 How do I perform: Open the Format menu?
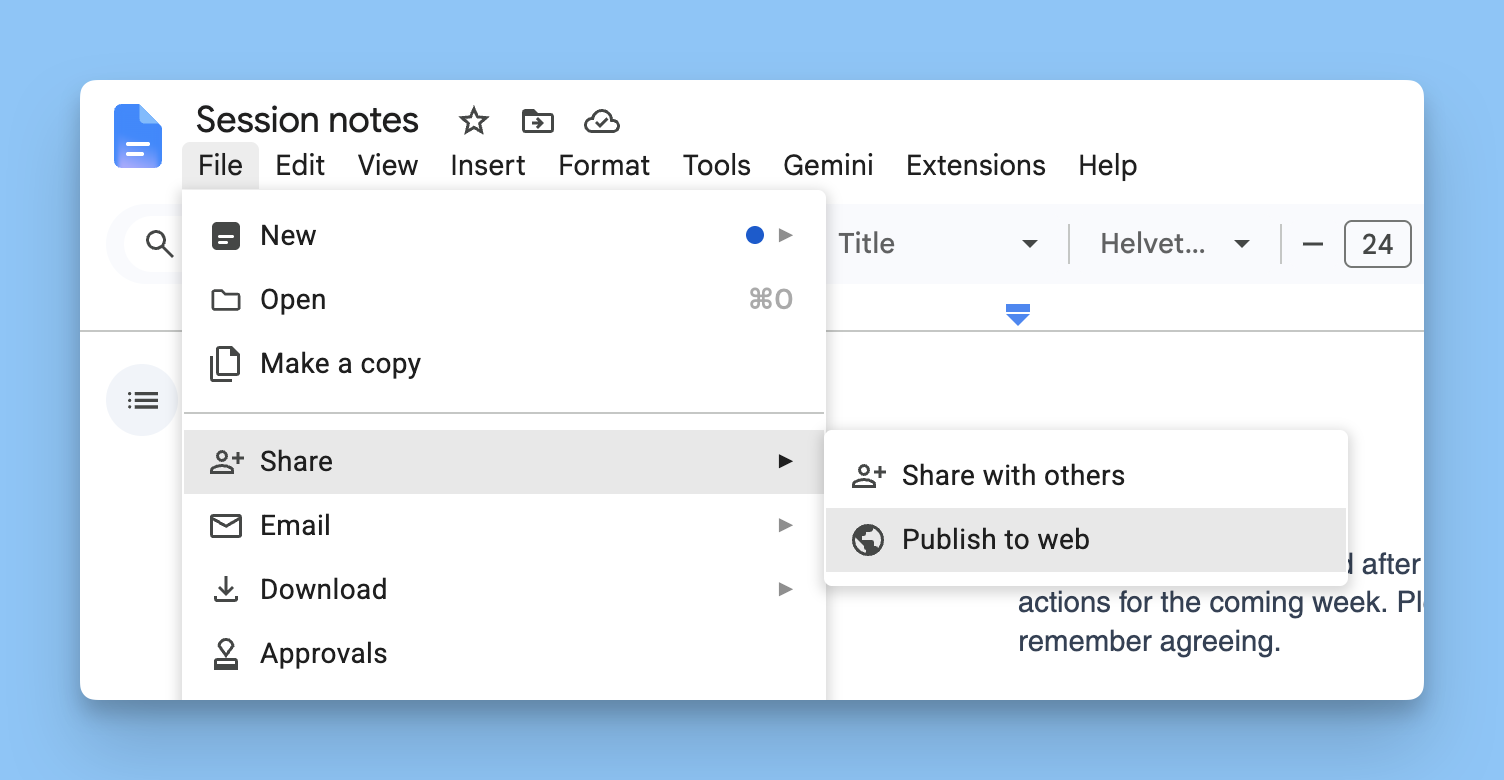click(x=604, y=165)
